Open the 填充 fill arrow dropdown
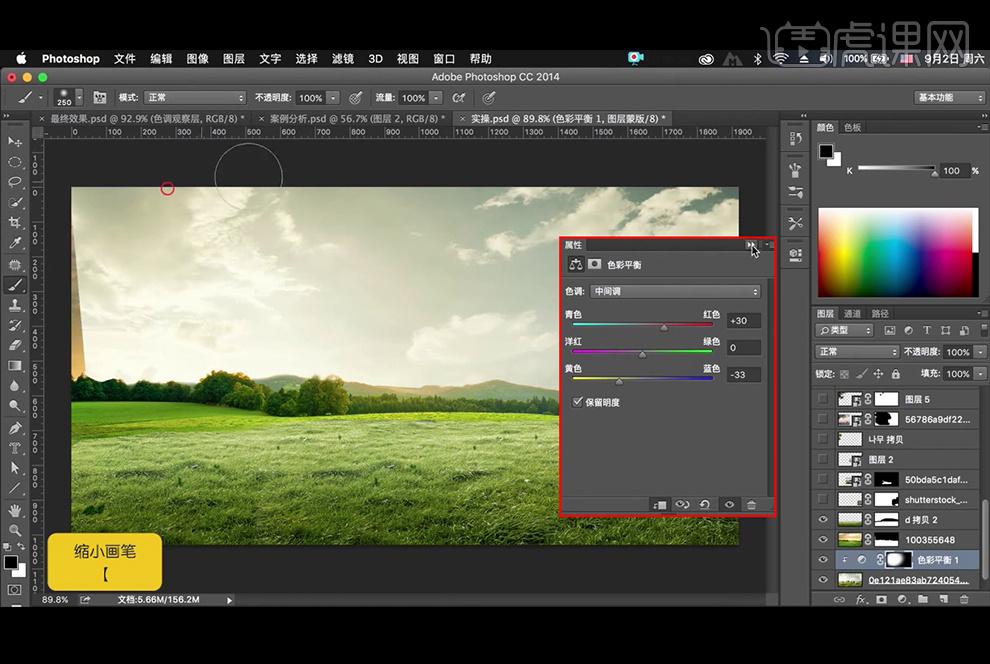This screenshot has height=664, width=990. pyautogui.click(x=980, y=374)
